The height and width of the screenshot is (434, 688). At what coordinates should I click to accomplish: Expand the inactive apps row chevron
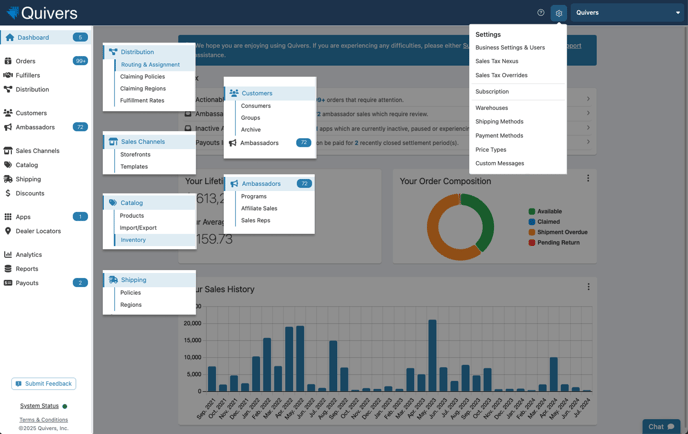[x=588, y=128]
